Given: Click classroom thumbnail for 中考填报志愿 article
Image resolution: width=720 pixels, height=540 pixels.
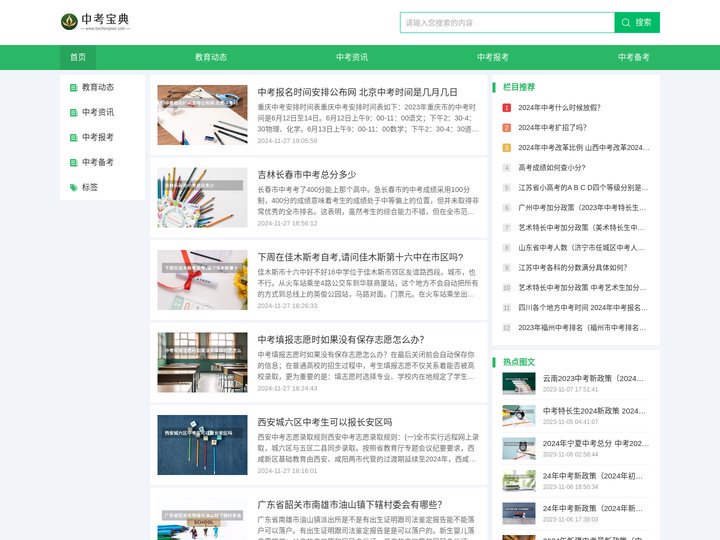Looking at the screenshot, I should tap(202, 363).
